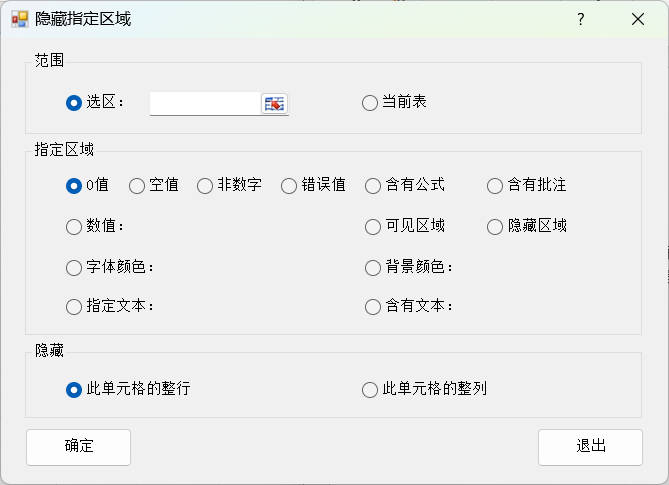The image size is (669, 485).
Task: Enable the 含有批注 option
Action: point(495,185)
